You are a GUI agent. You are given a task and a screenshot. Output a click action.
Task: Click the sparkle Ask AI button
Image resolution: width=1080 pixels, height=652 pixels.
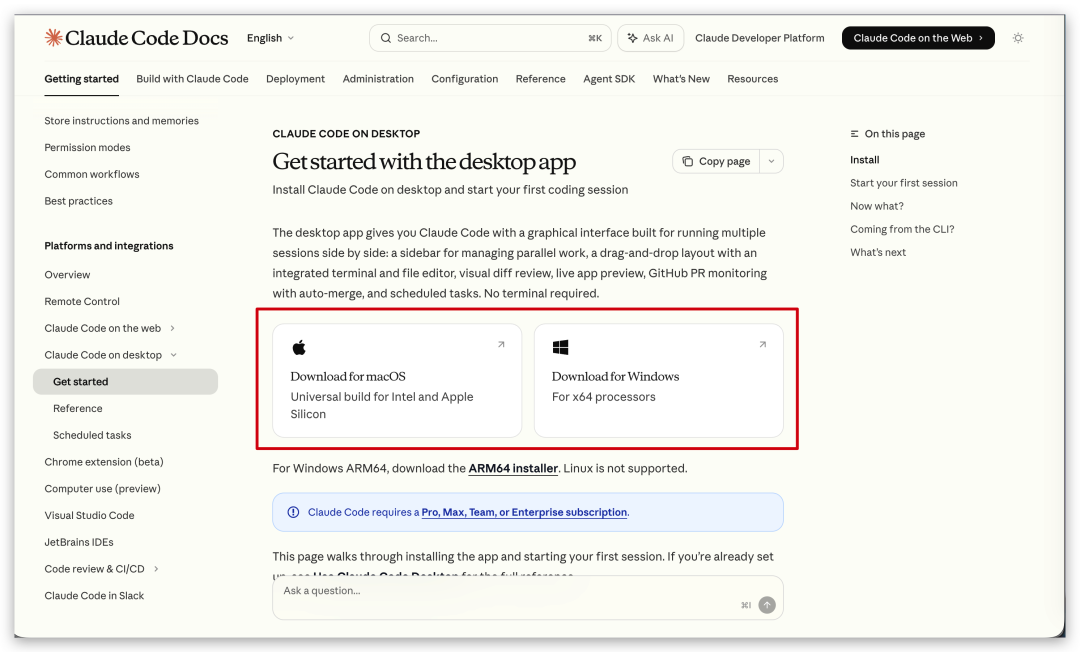tap(650, 38)
